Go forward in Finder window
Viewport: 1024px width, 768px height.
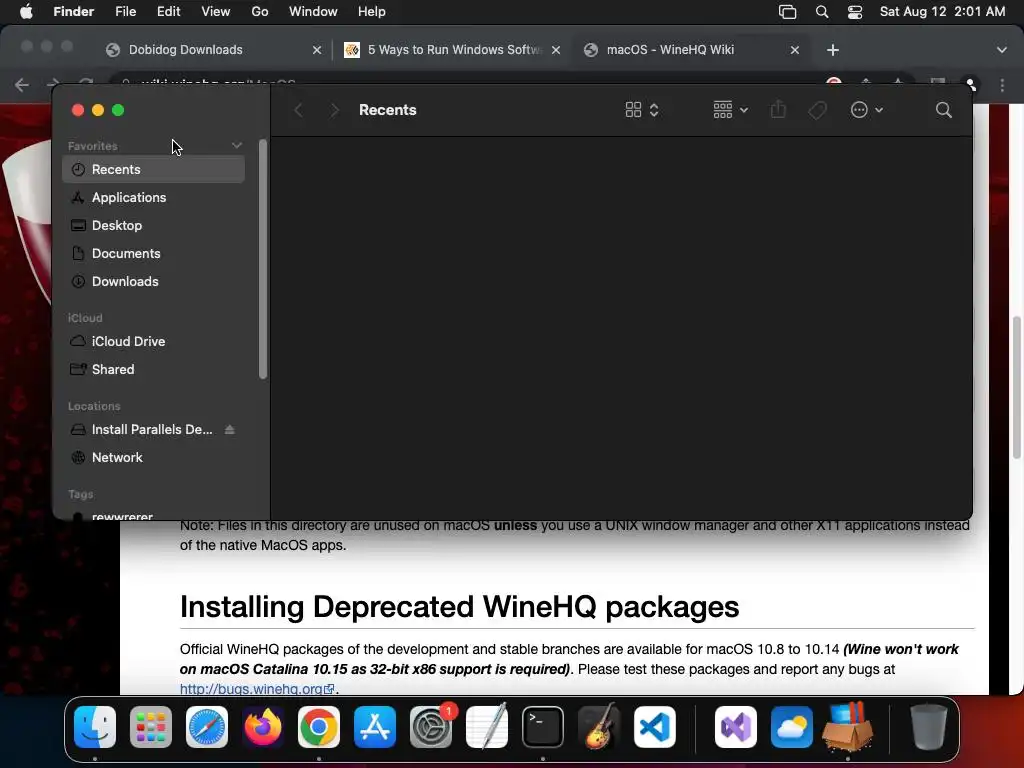[334, 110]
